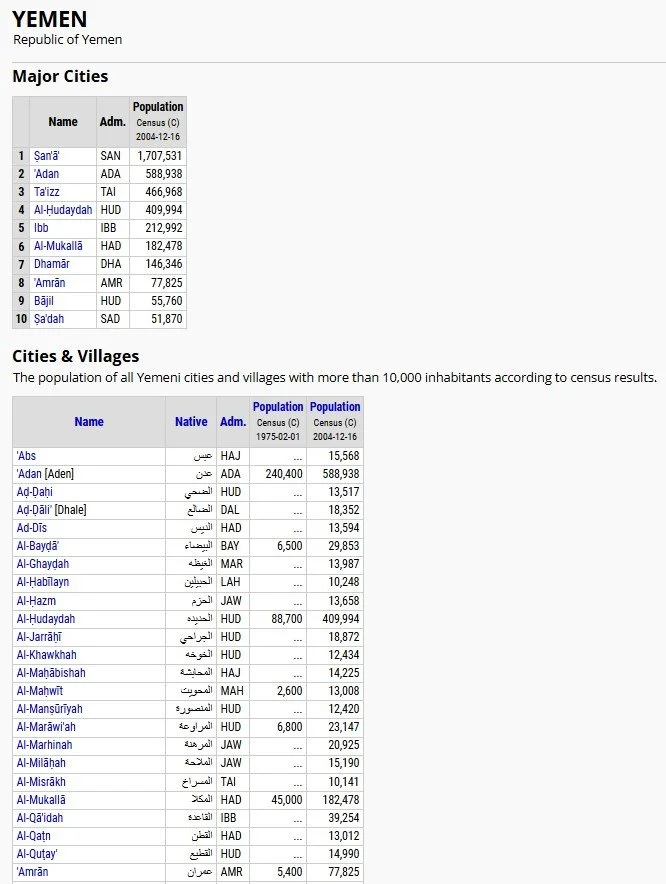Open Al-Ḥudaydah link in Cities & Villages table
This screenshot has height=884, width=666.
(x=46, y=619)
